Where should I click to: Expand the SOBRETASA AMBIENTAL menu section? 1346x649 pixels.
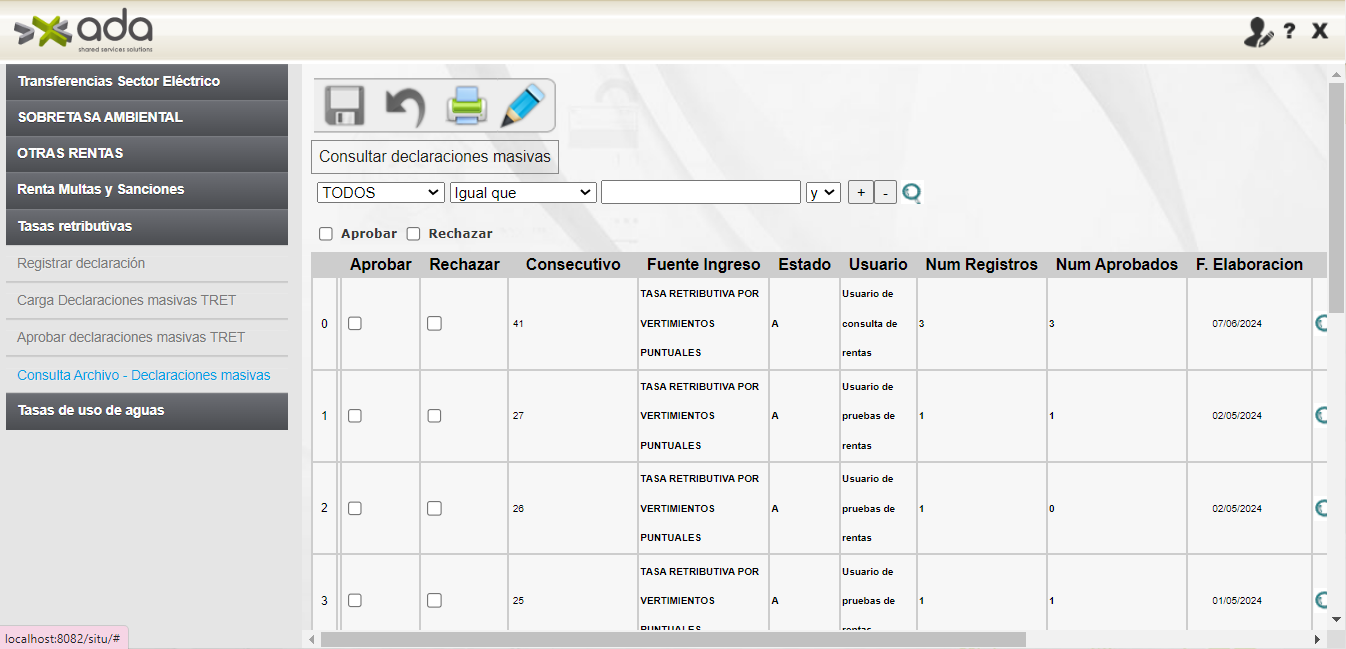coord(147,118)
